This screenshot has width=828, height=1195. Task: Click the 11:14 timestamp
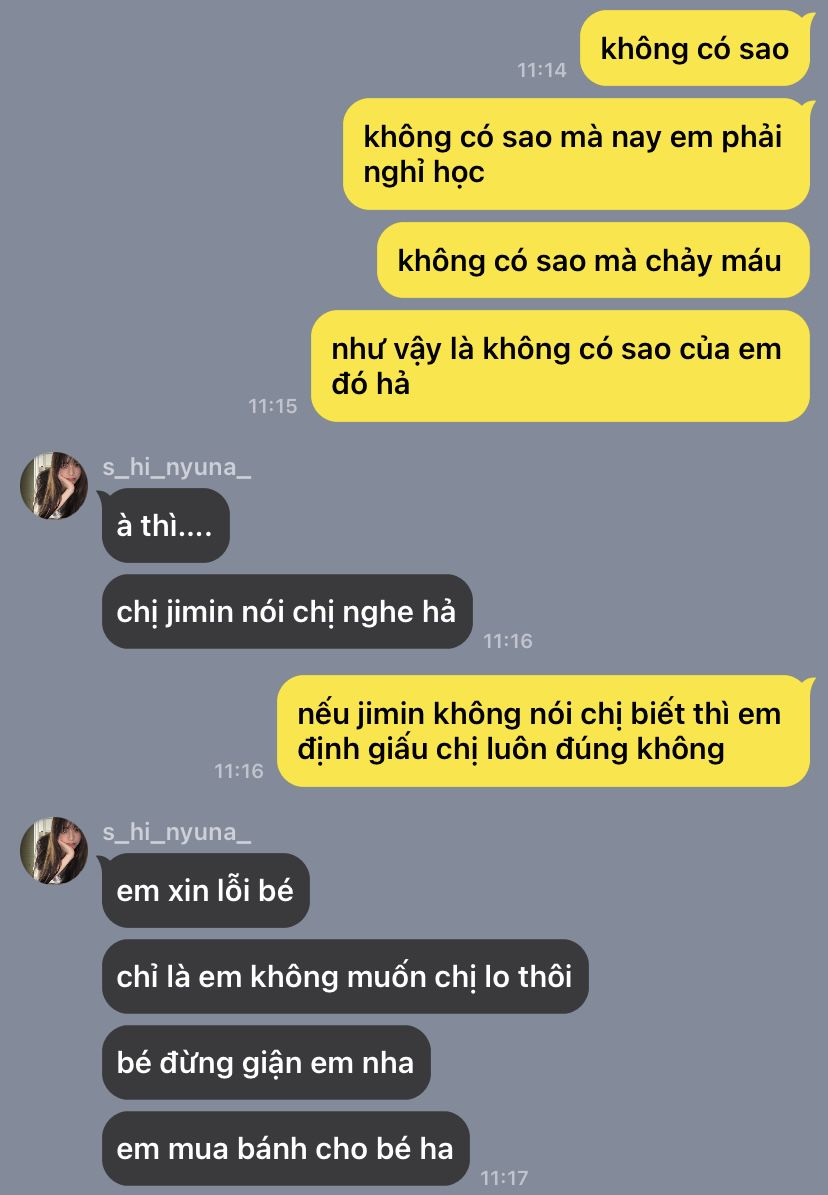pyautogui.click(x=542, y=70)
